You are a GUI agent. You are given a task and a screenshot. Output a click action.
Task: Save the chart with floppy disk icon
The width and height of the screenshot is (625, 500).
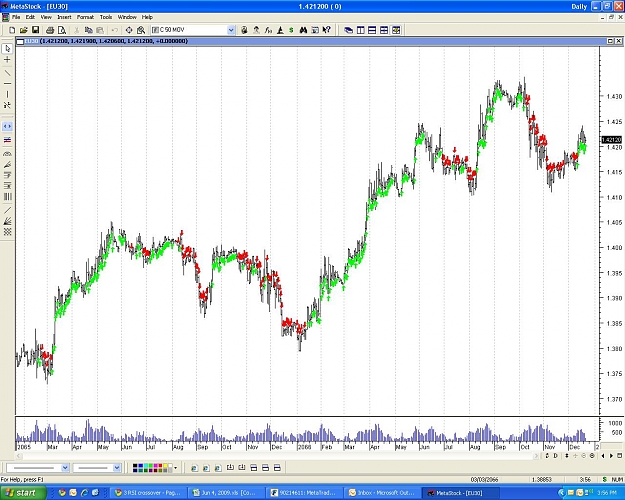tap(35, 30)
